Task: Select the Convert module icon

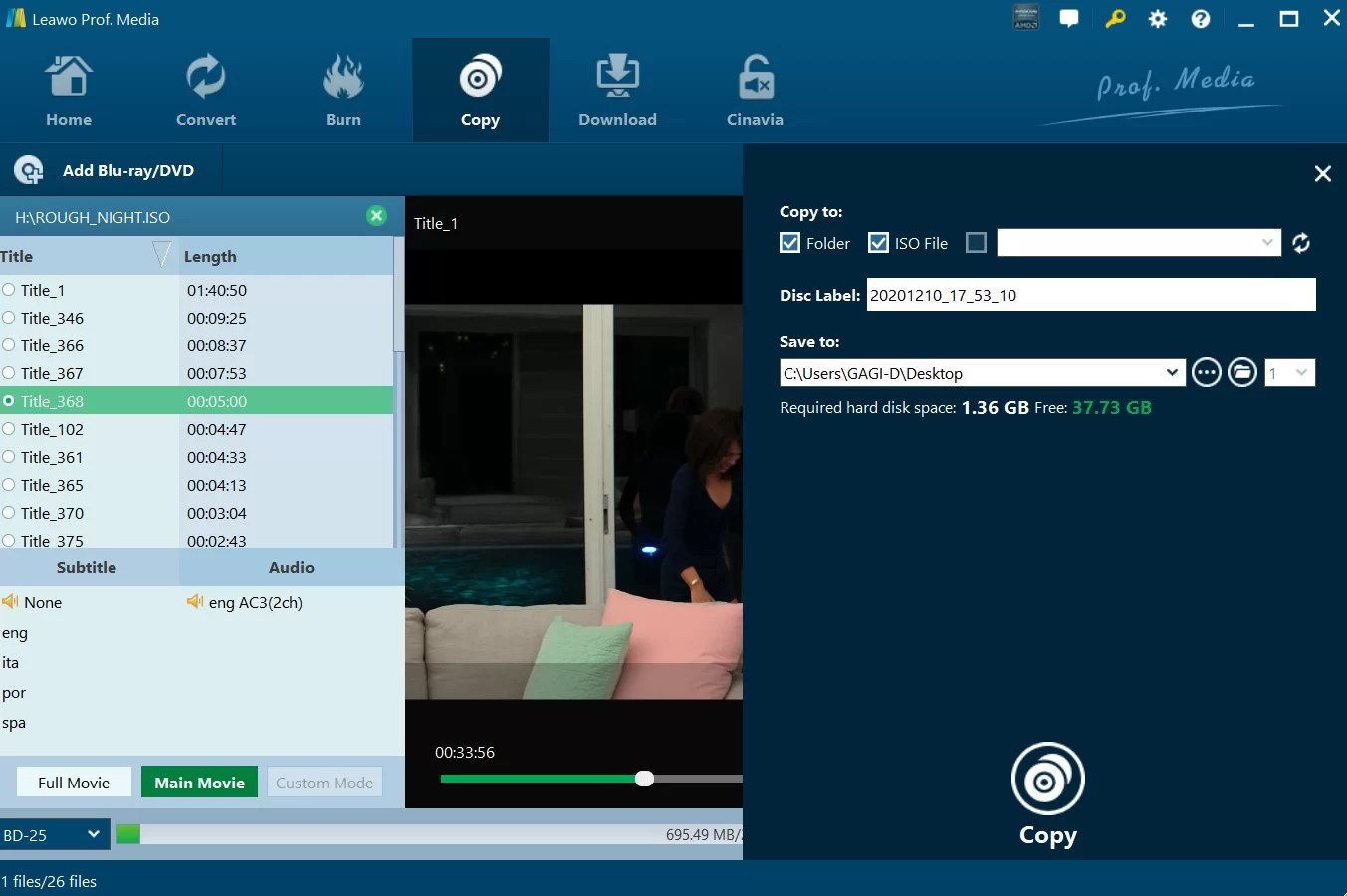Action: 205,88
